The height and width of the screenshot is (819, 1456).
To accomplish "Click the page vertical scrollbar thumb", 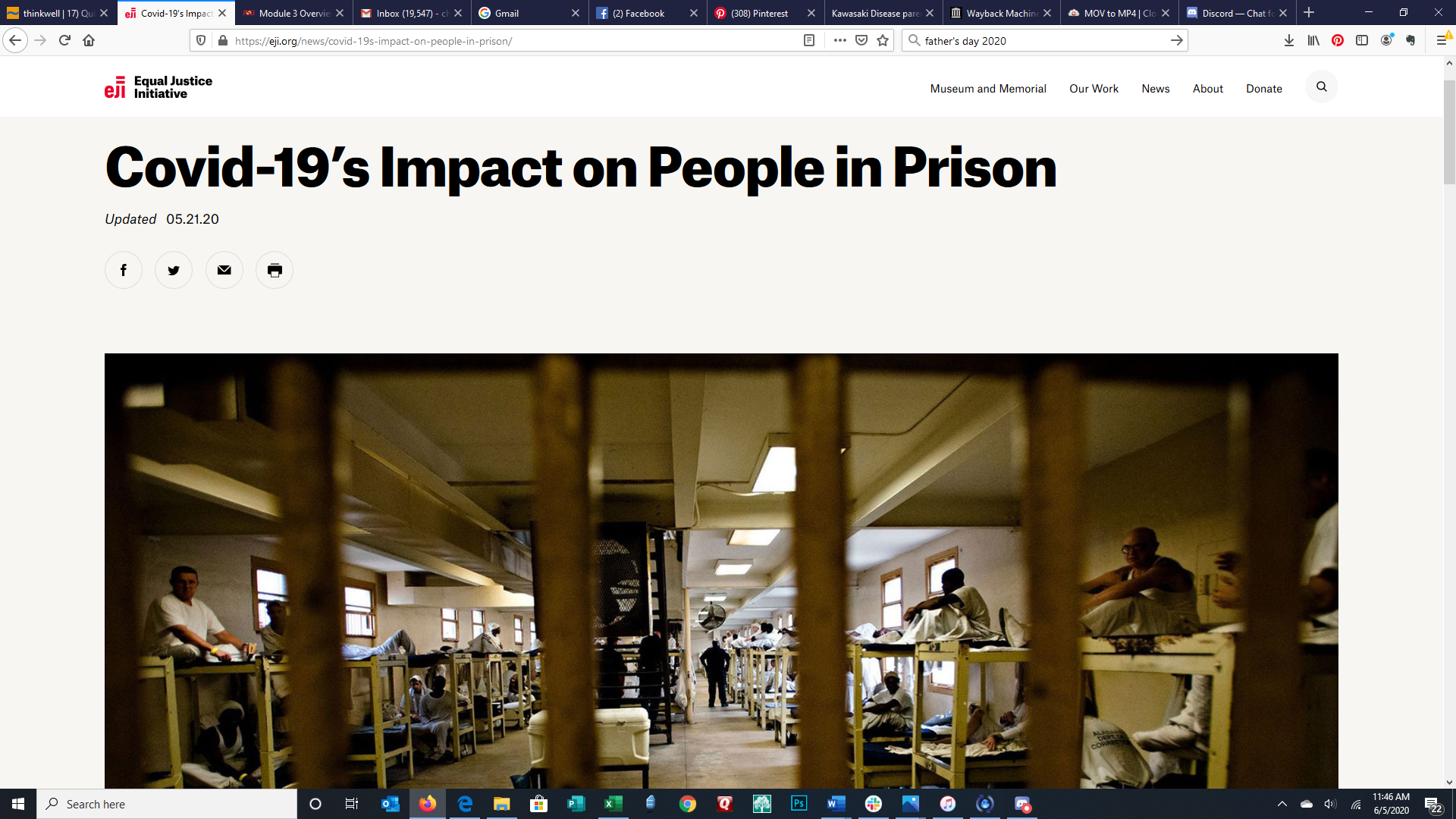I will 1449,130.
